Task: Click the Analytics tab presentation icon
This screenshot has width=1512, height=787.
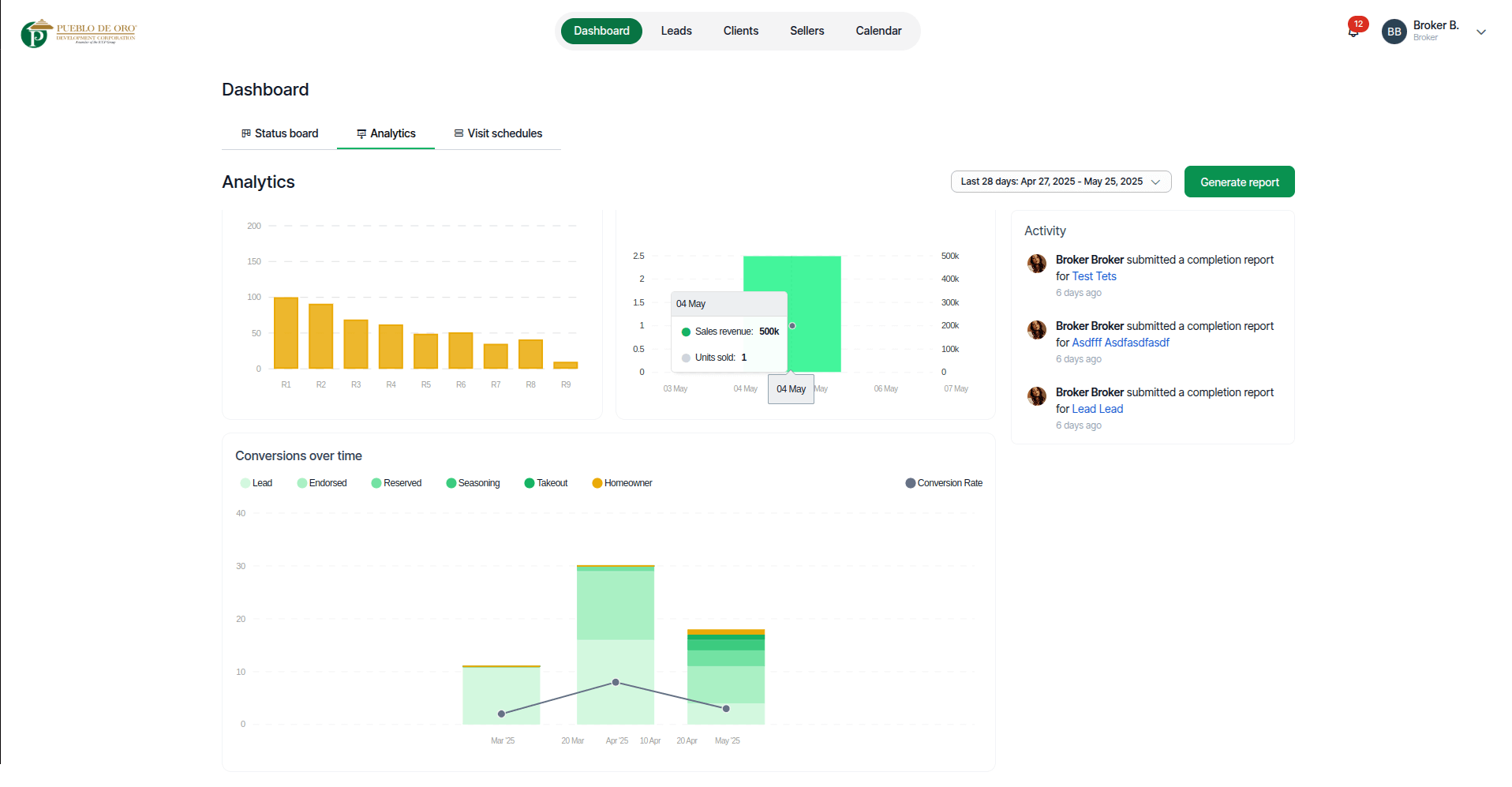Action: (x=361, y=134)
